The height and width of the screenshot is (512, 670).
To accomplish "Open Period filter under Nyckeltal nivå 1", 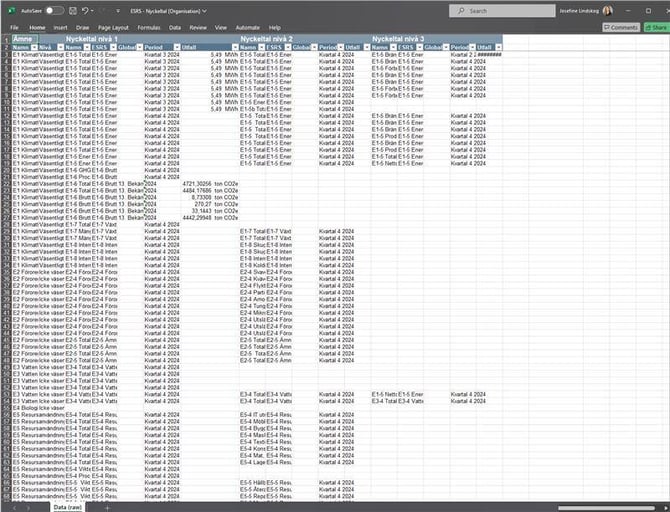I will coord(177,47).
